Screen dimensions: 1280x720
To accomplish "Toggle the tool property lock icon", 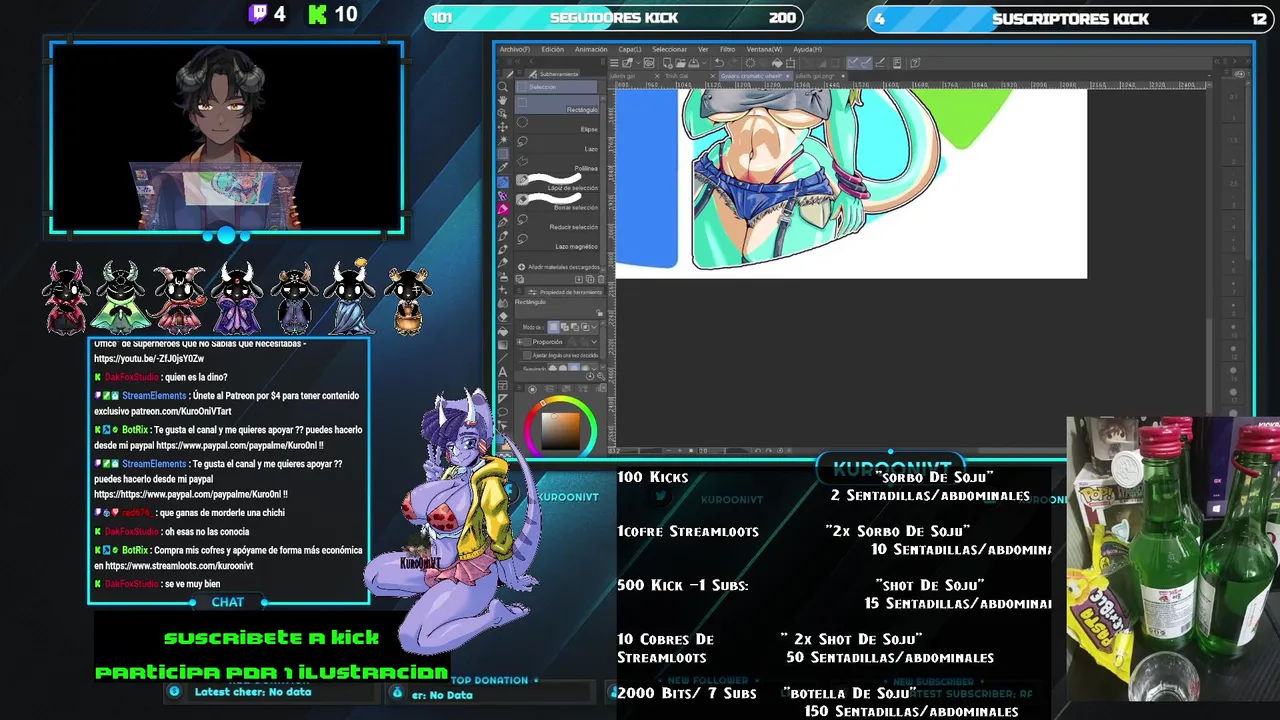I will [599, 313].
